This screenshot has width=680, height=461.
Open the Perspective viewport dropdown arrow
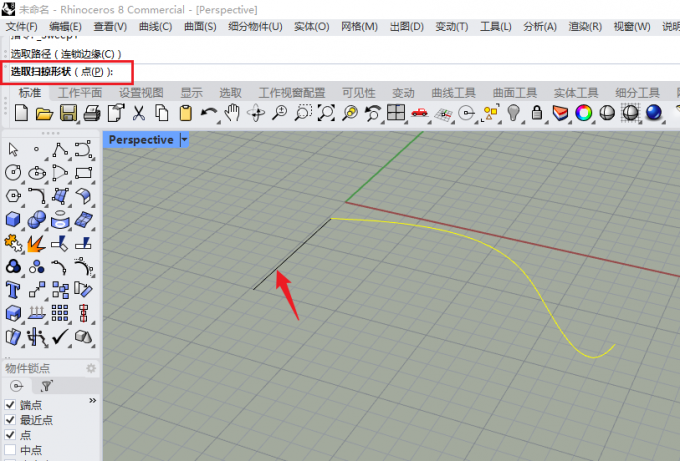click(x=184, y=140)
